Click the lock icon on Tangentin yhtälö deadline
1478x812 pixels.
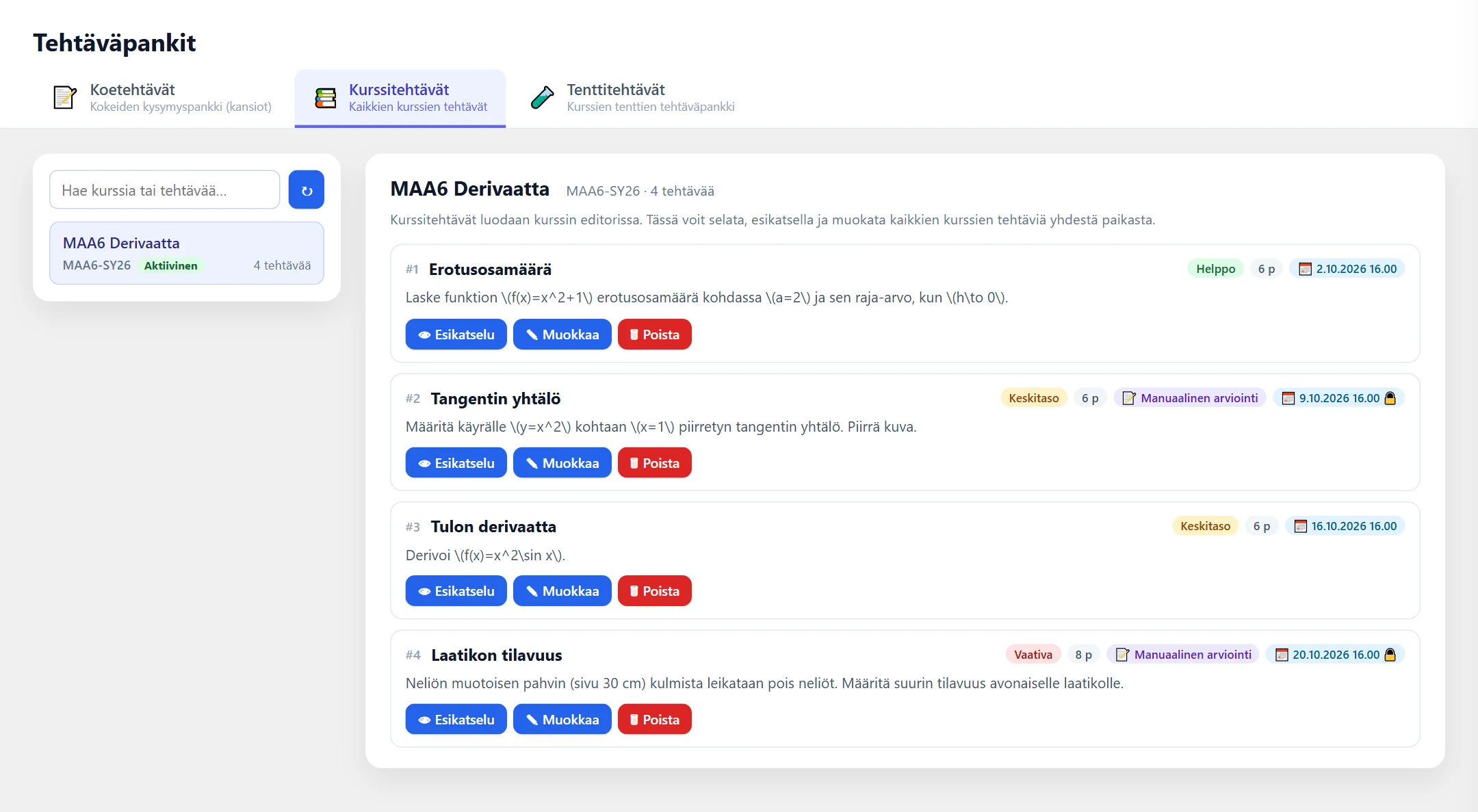(x=1390, y=398)
